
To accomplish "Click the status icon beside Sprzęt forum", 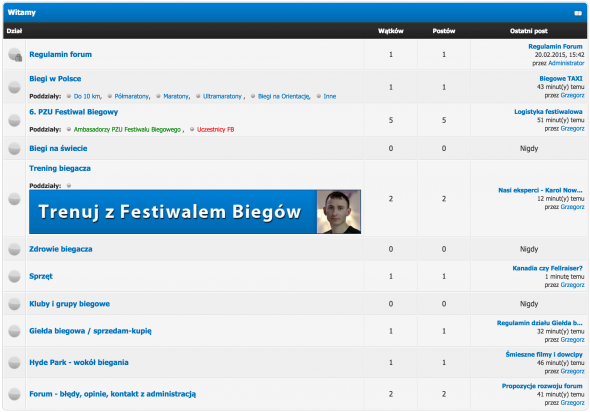I will [x=14, y=276].
